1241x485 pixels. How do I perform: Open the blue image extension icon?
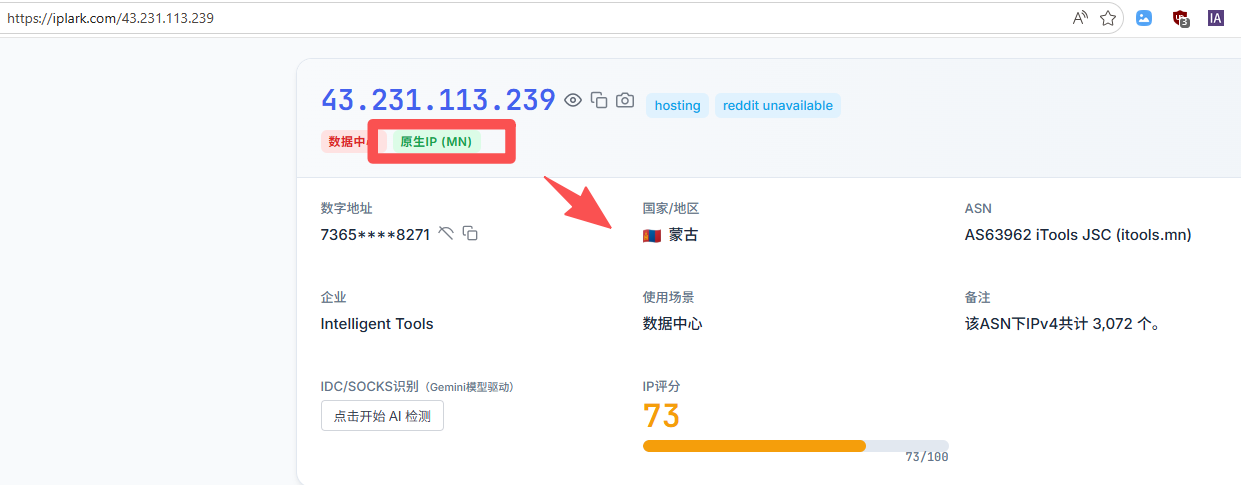(1144, 18)
